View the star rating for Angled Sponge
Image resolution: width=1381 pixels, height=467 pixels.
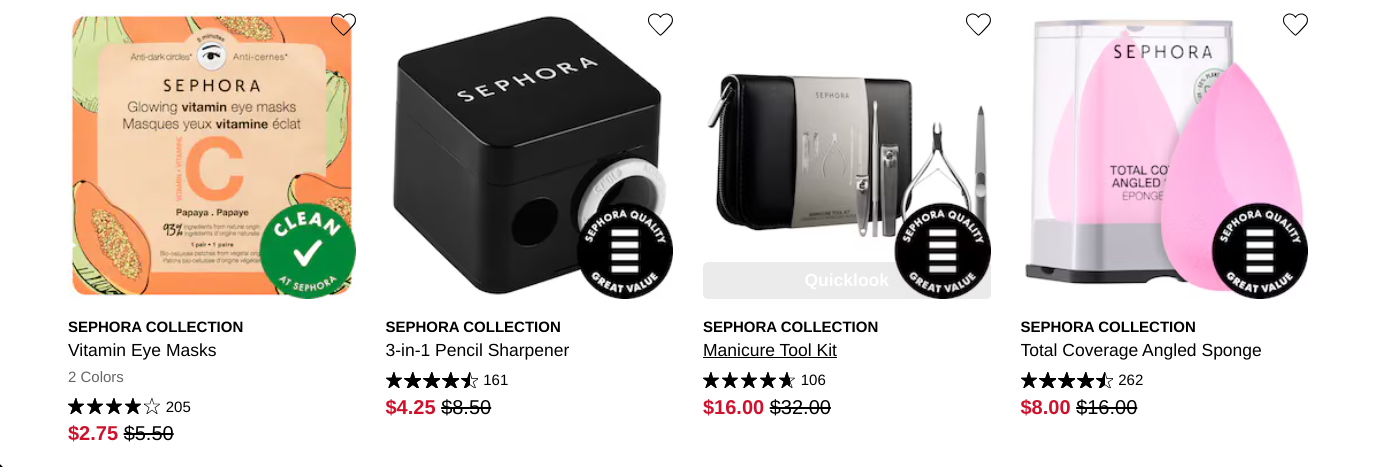click(1067, 380)
